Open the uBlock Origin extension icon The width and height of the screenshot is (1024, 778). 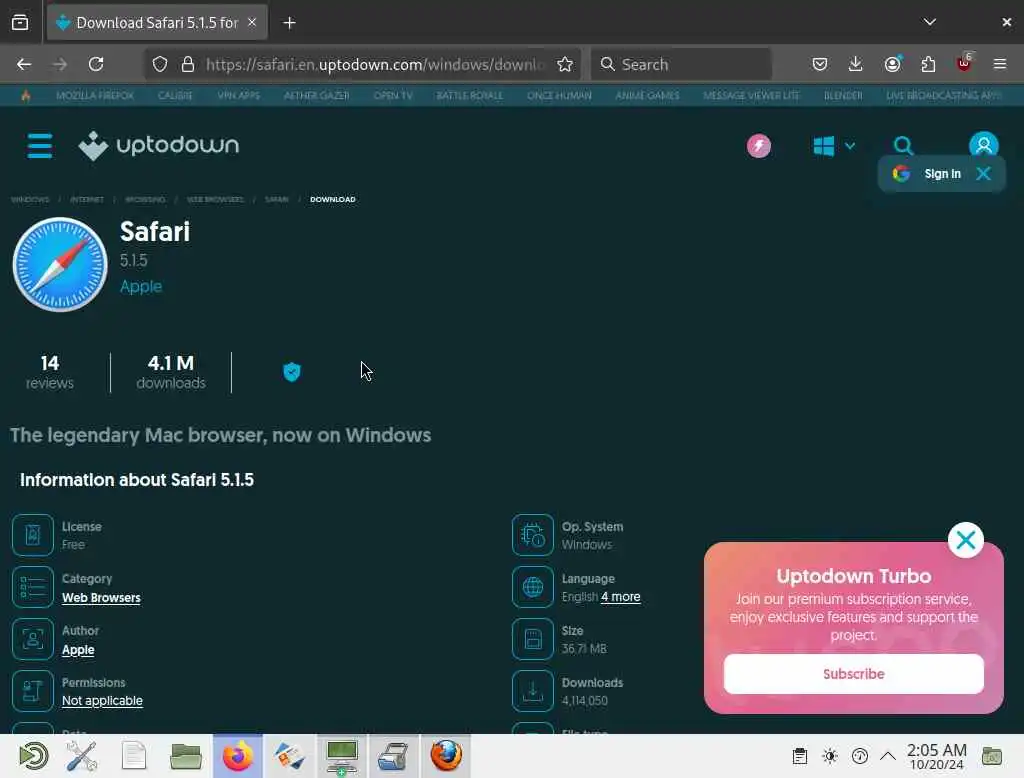click(964, 63)
